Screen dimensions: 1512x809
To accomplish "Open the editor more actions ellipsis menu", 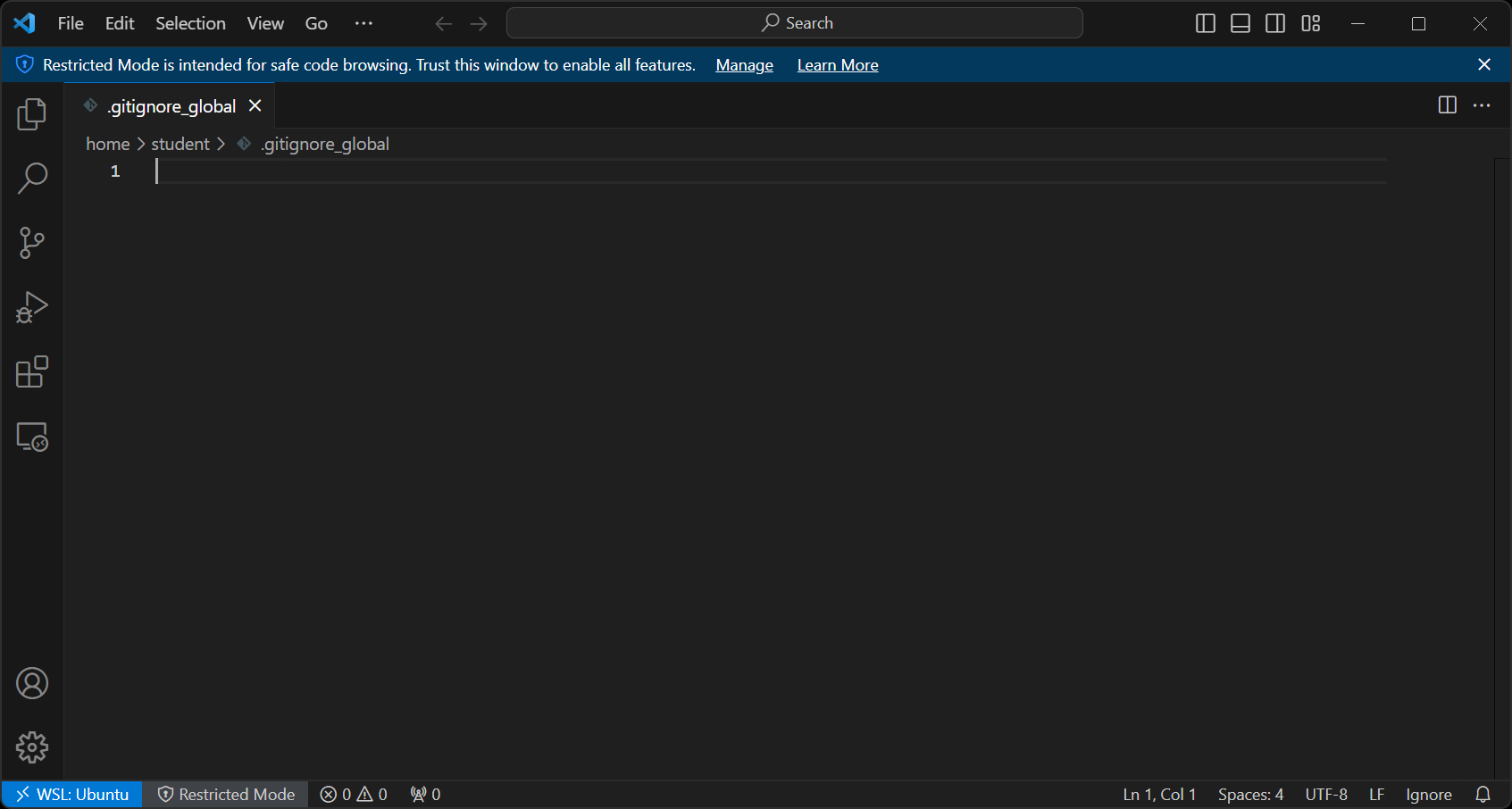I will pyautogui.click(x=1482, y=105).
